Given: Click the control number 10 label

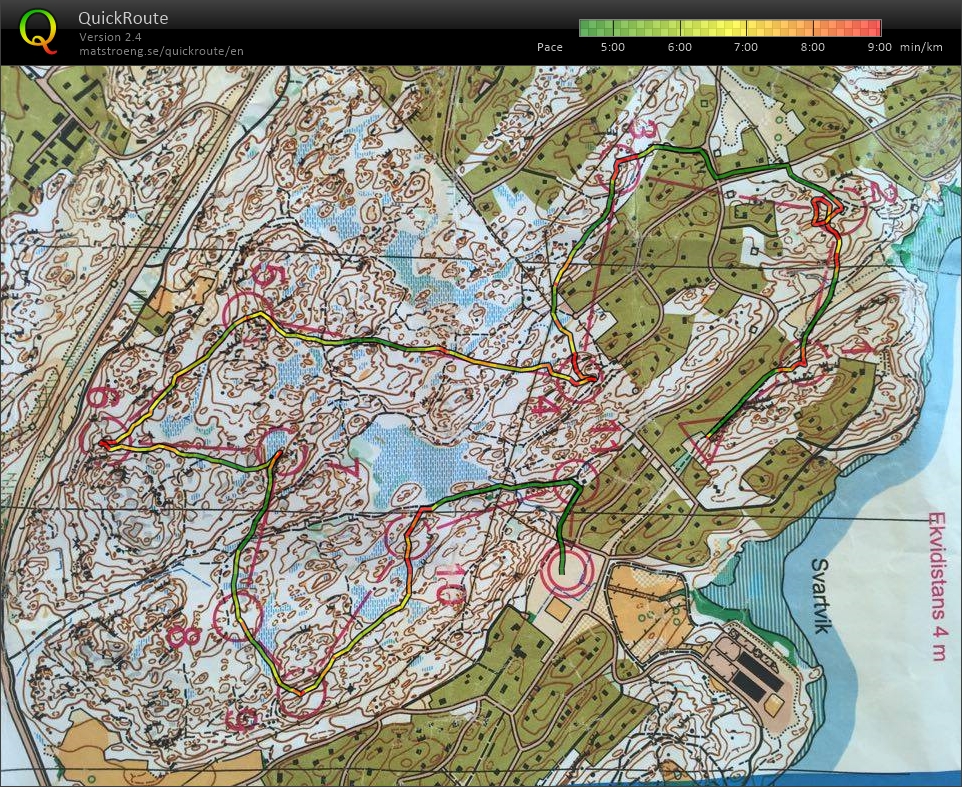Looking at the screenshot, I should pos(452,585).
